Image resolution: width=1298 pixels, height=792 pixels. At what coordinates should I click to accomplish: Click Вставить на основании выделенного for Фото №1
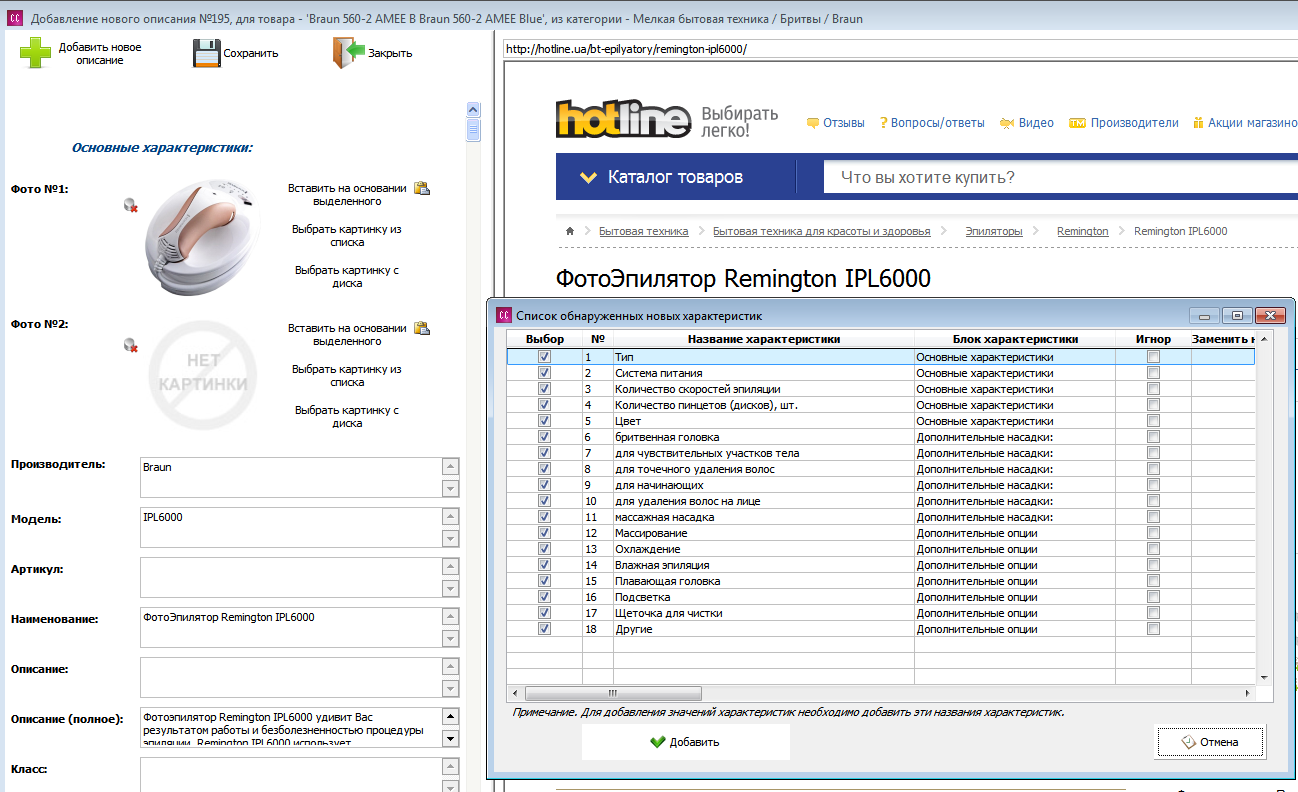click(x=347, y=194)
